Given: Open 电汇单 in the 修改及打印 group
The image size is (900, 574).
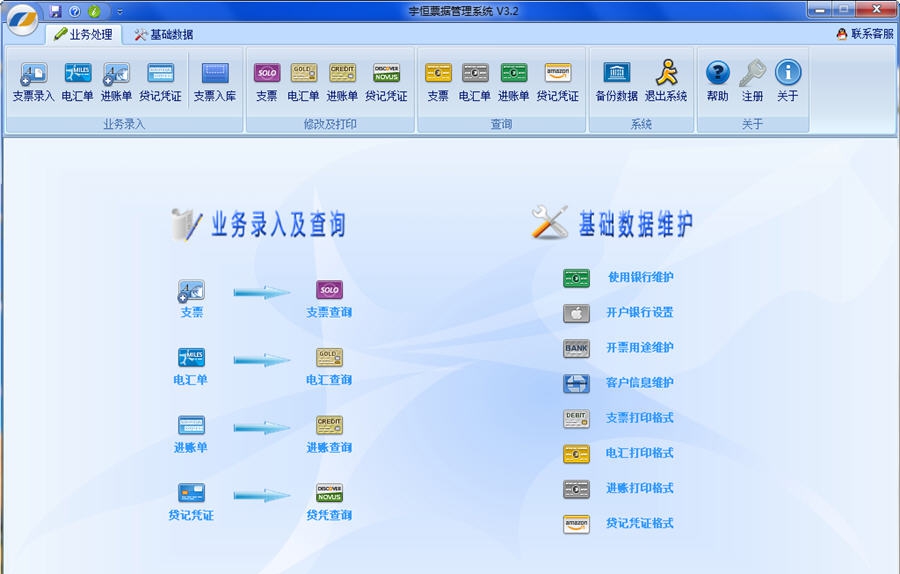Looking at the screenshot, I should point(303,82).
